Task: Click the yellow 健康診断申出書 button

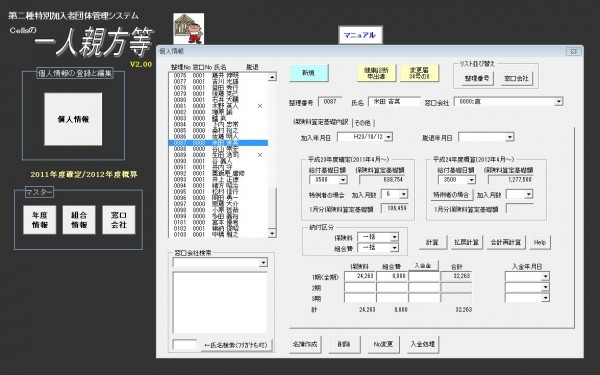Action: 377,73
